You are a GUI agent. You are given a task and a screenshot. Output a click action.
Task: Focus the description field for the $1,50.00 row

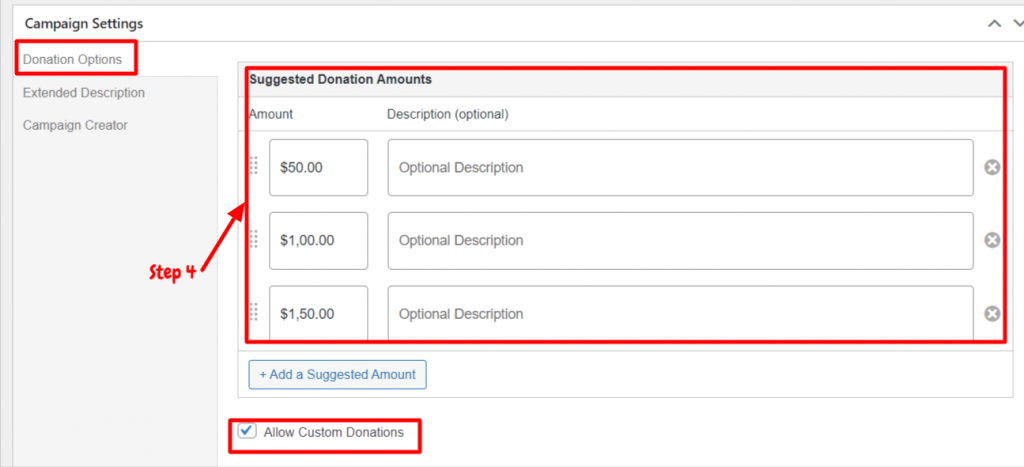[x=680, y=314]
